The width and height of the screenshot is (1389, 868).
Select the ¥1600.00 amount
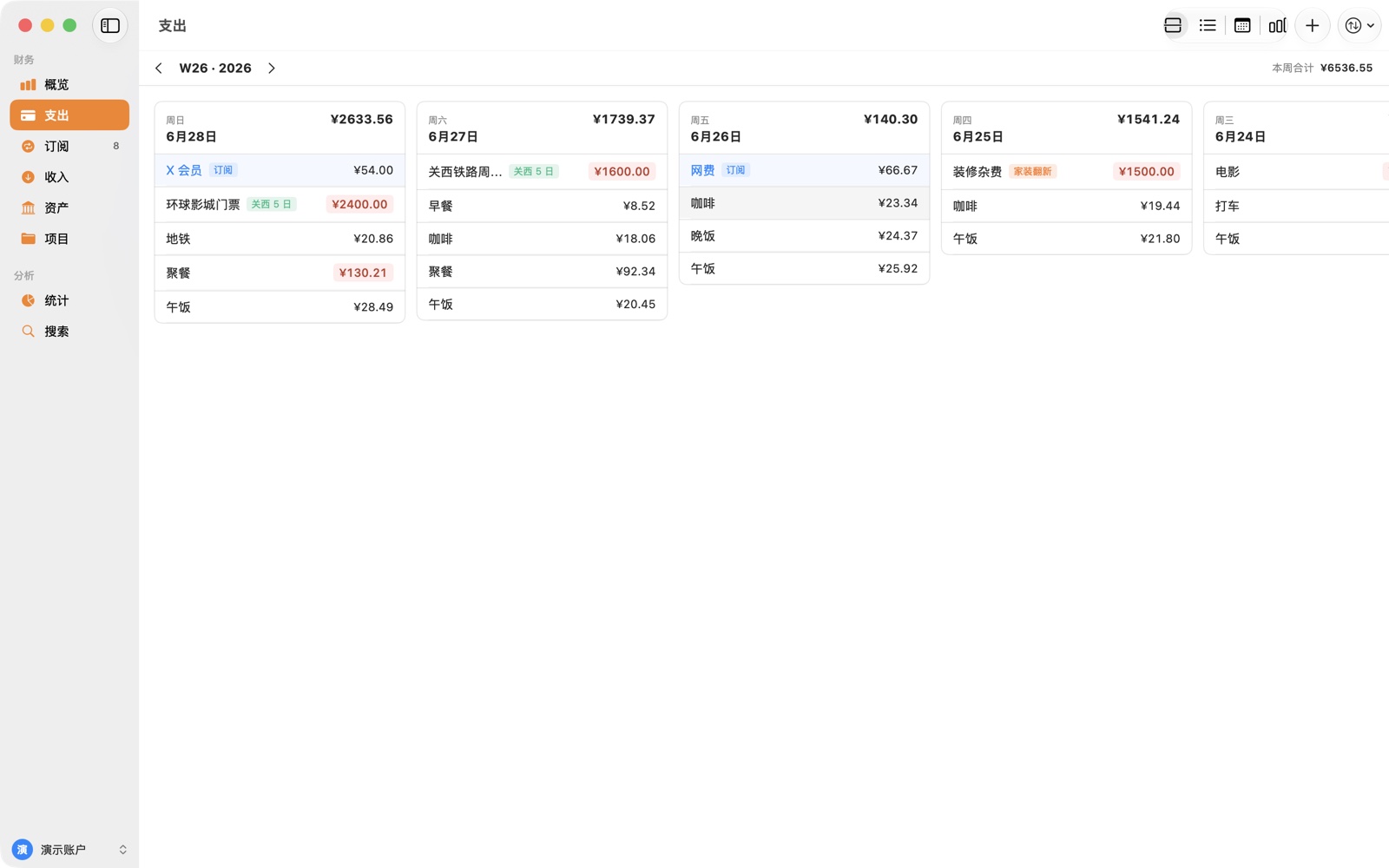pyautogui.click(x=622, y=171)
